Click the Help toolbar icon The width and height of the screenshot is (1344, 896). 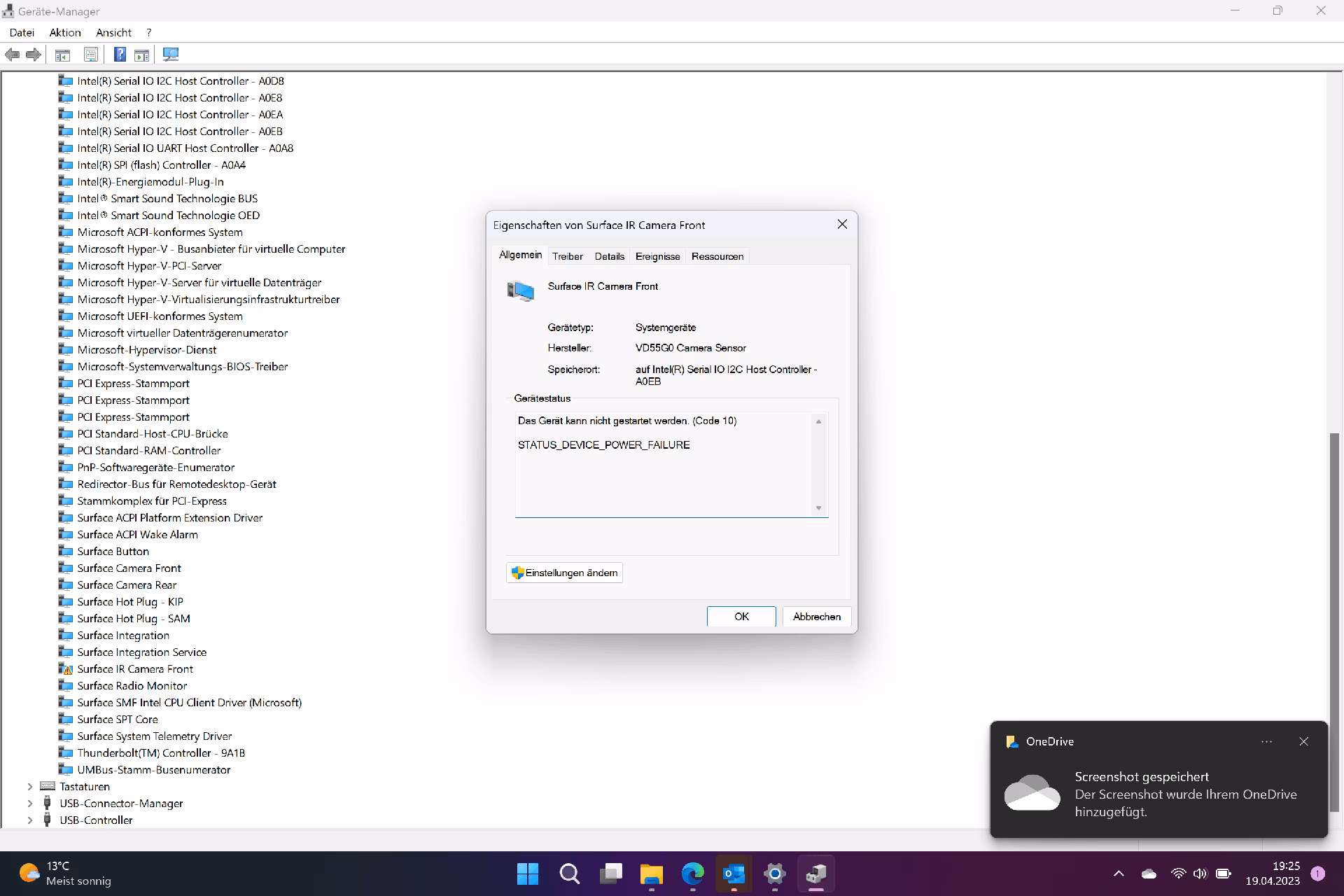tap(119, 55)
